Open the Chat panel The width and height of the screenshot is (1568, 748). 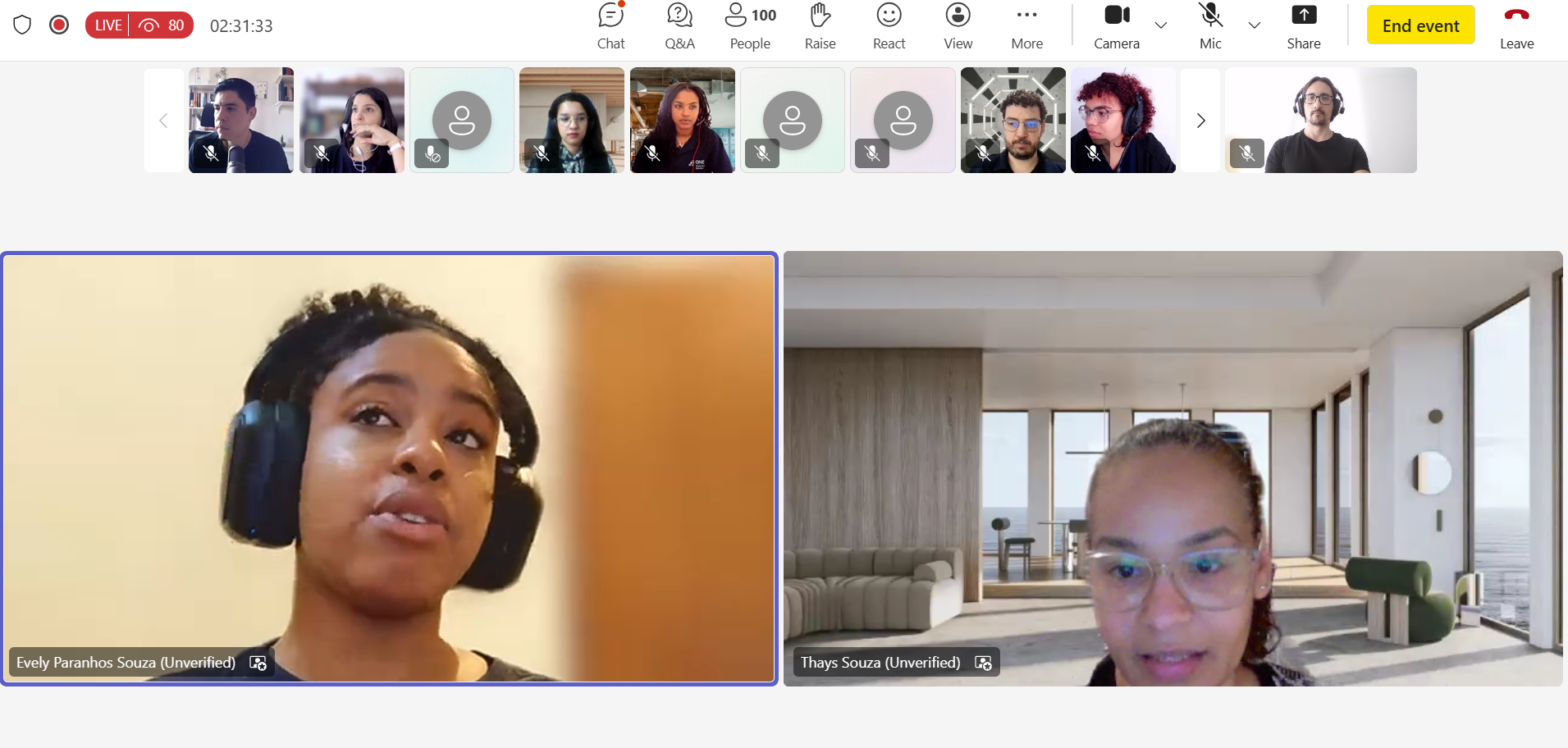coord(610,26)
